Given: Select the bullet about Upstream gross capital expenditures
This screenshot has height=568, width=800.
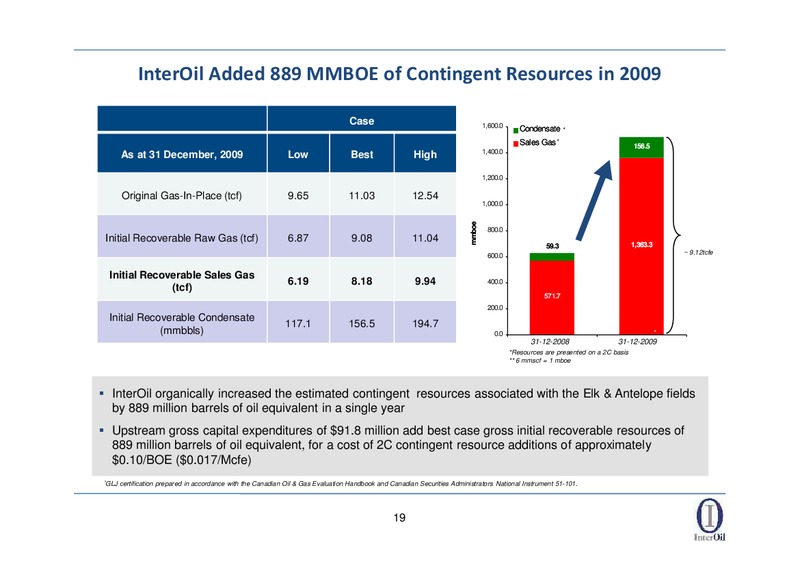Looking at the screenshot, I should click(398, 445).
